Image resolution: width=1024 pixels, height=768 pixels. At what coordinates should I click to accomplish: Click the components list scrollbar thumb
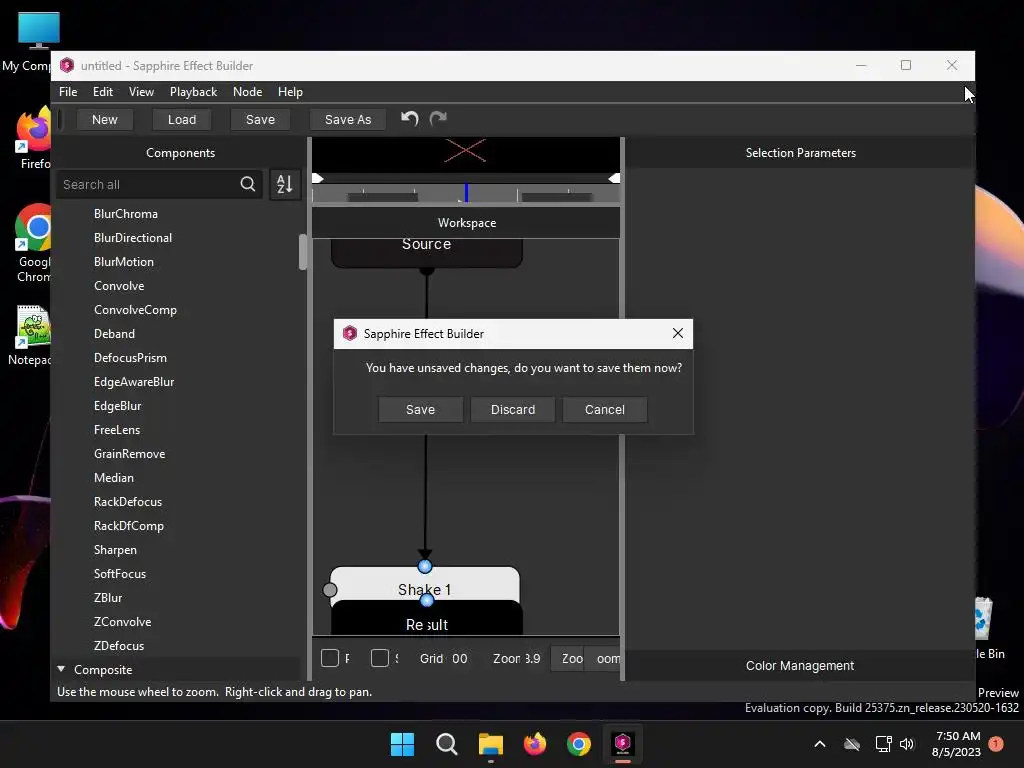(302, 252)
